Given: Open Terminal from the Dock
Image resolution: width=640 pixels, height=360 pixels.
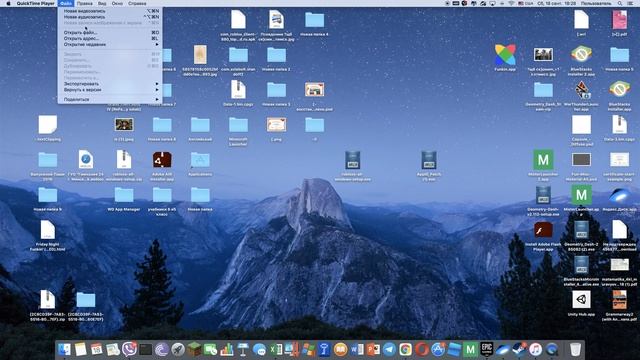Looking at the screenshot, I should click(x=145, y=349).
